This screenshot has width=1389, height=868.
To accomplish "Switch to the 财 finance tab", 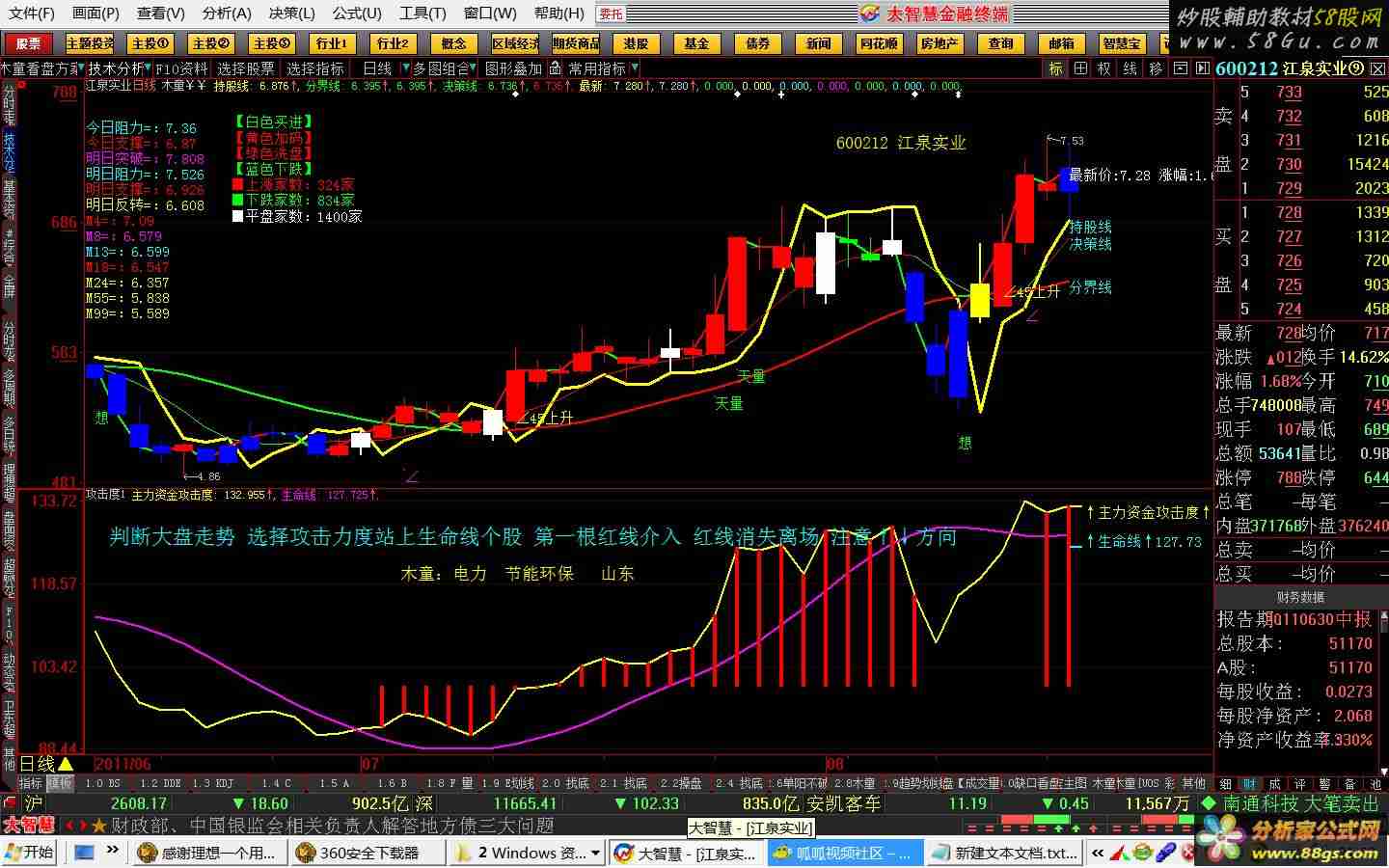I will (x=1250, y=784).
